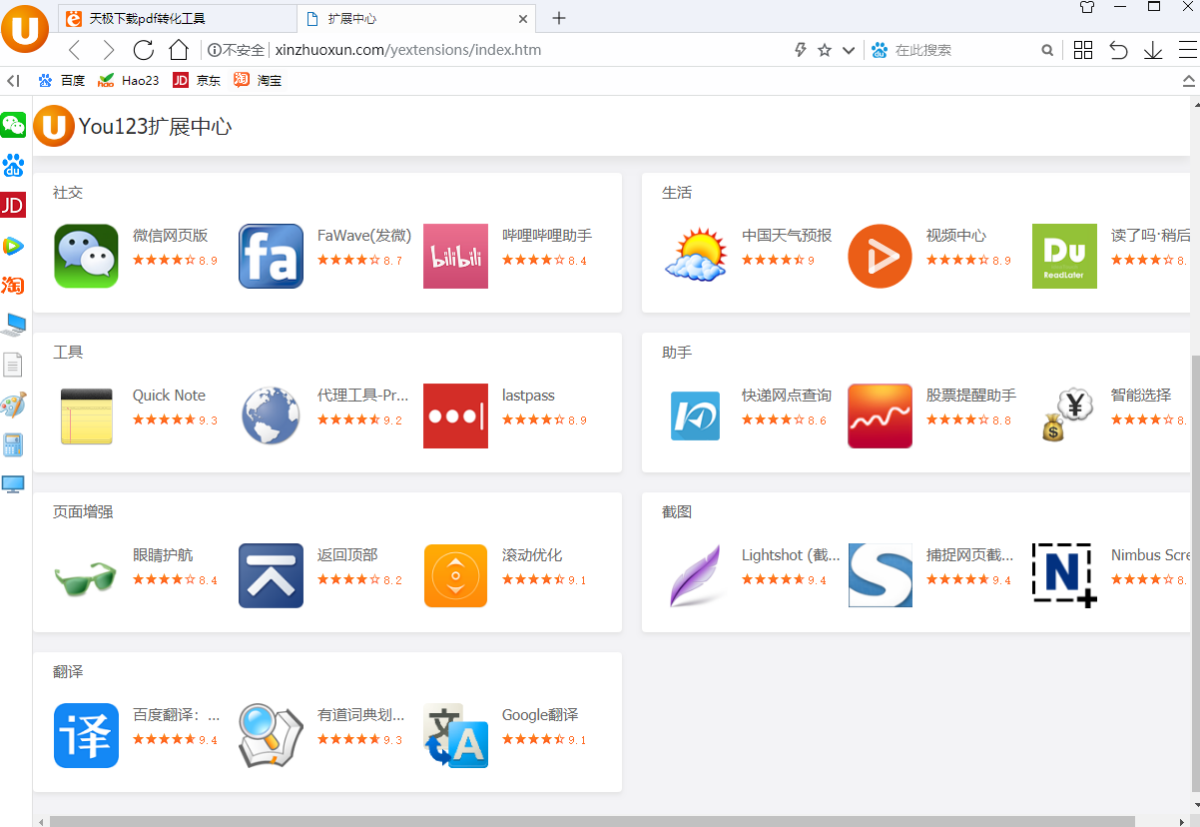
Task: Reload the page with refresh button
Action: click(x=143, y=50)
